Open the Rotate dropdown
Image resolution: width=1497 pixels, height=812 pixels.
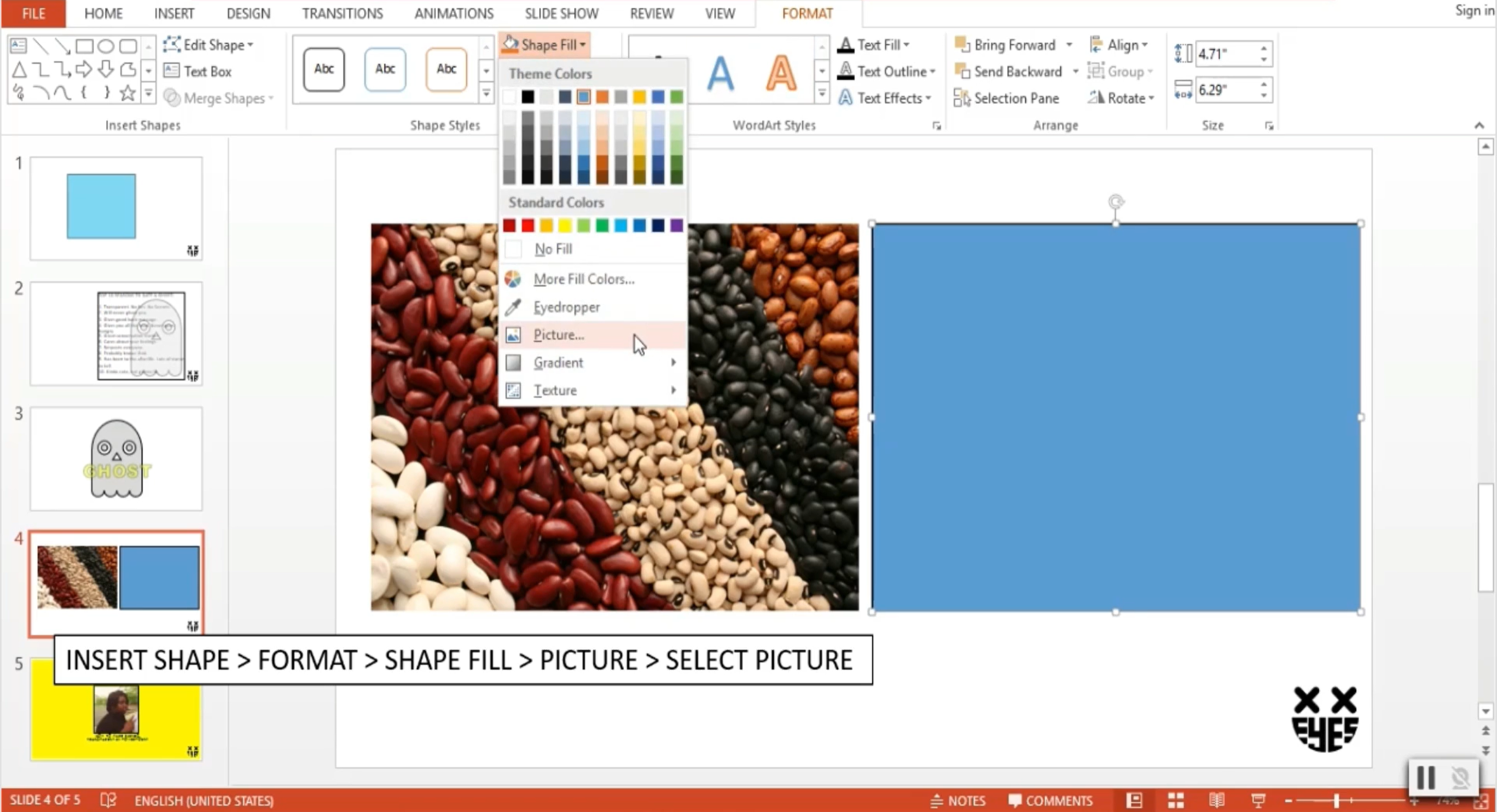[x=1122, y=97]
